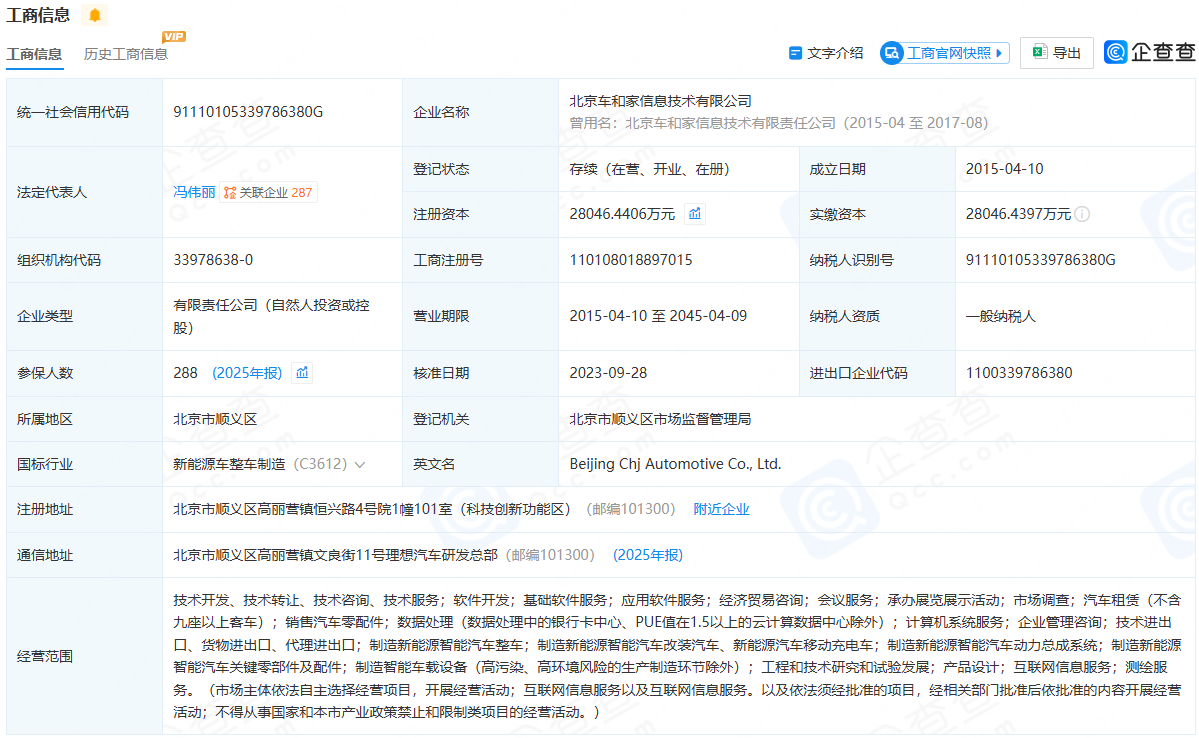
Task: Open the 2025年报 link beside 参保人数
Action: (x=247, y=372)
